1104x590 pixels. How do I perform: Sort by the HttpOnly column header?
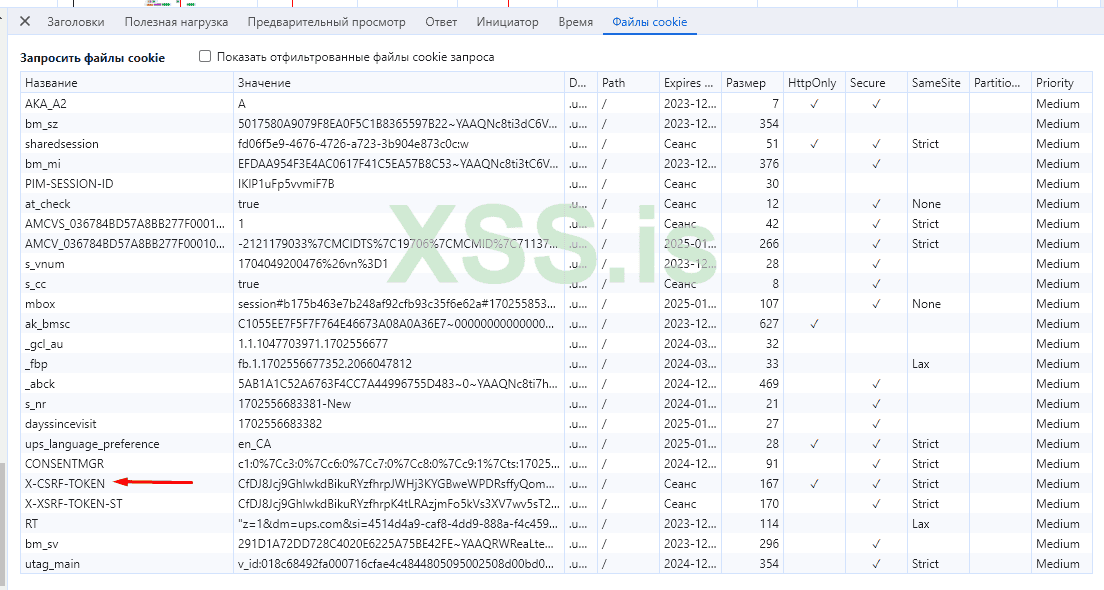click(x=812, y=83)
